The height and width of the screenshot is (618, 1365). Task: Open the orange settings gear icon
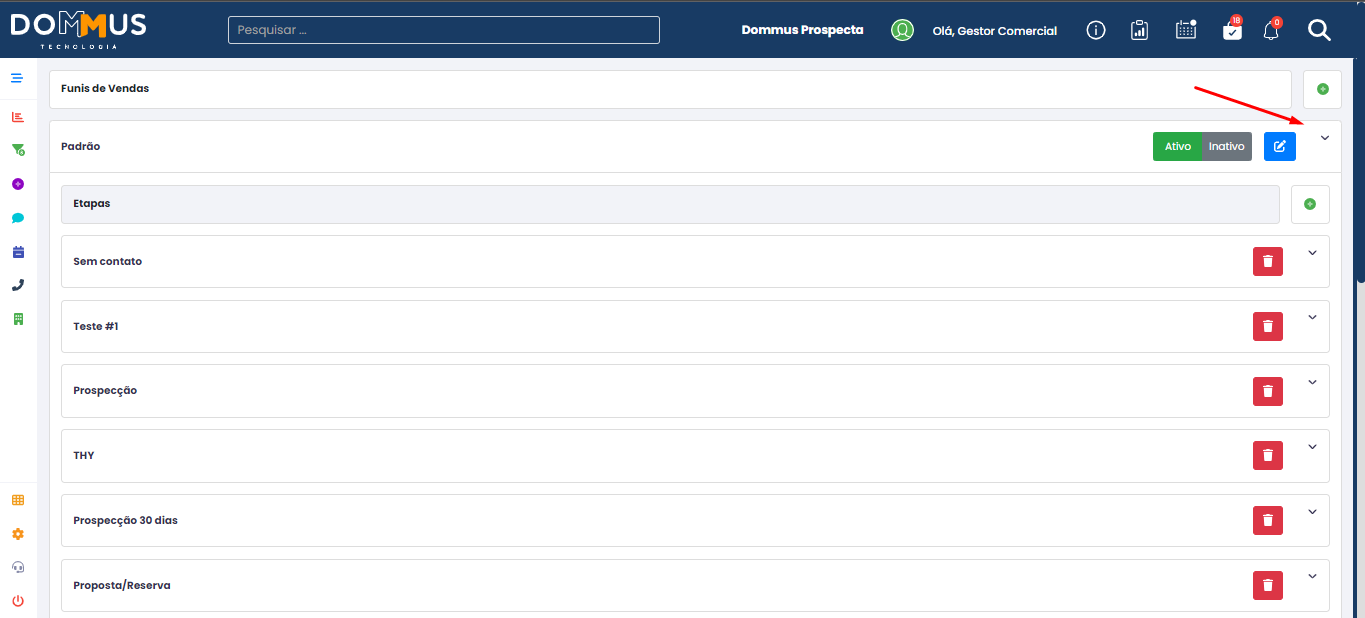click(18, 534)
